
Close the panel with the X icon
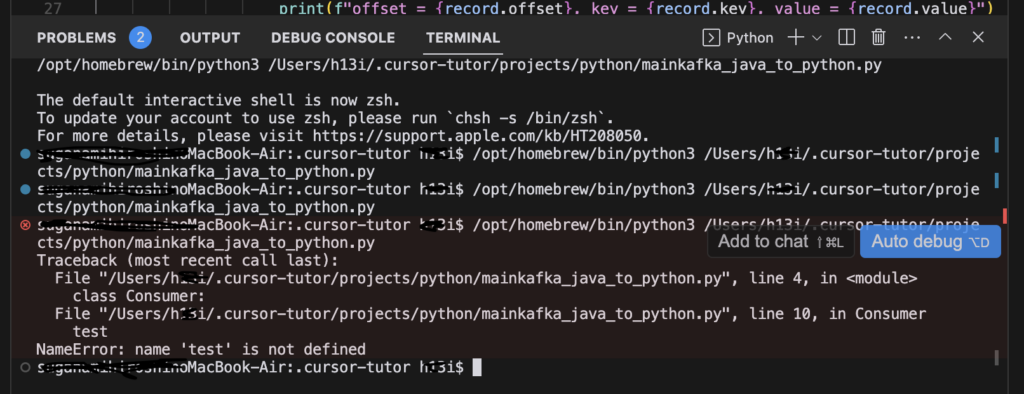[978, 38]
